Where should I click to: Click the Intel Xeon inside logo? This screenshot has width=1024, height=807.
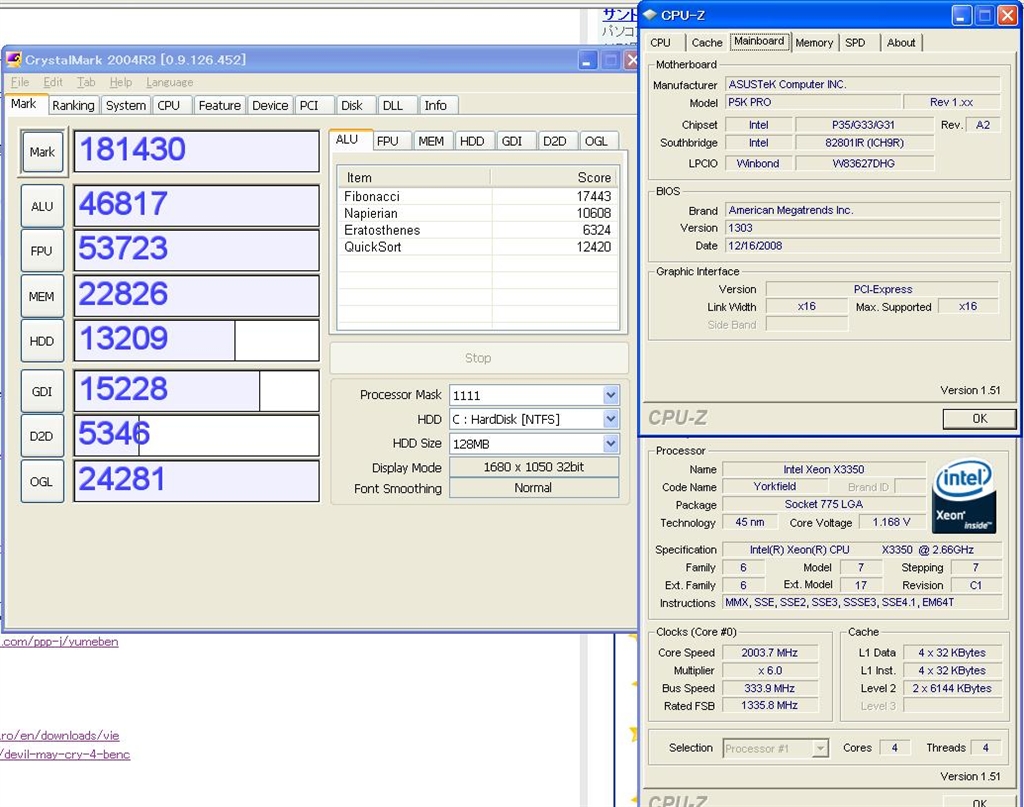pos(964,497)
